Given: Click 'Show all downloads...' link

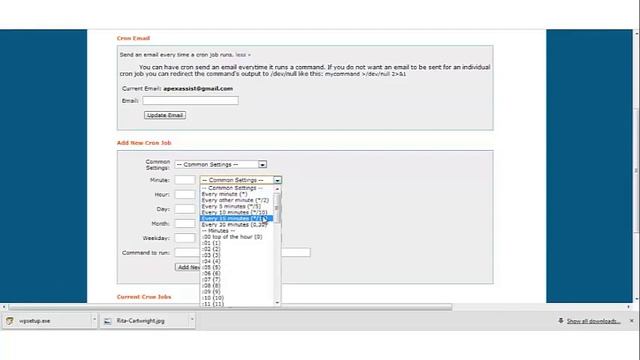Looking at the screenshot, I should tap(593, 321).
